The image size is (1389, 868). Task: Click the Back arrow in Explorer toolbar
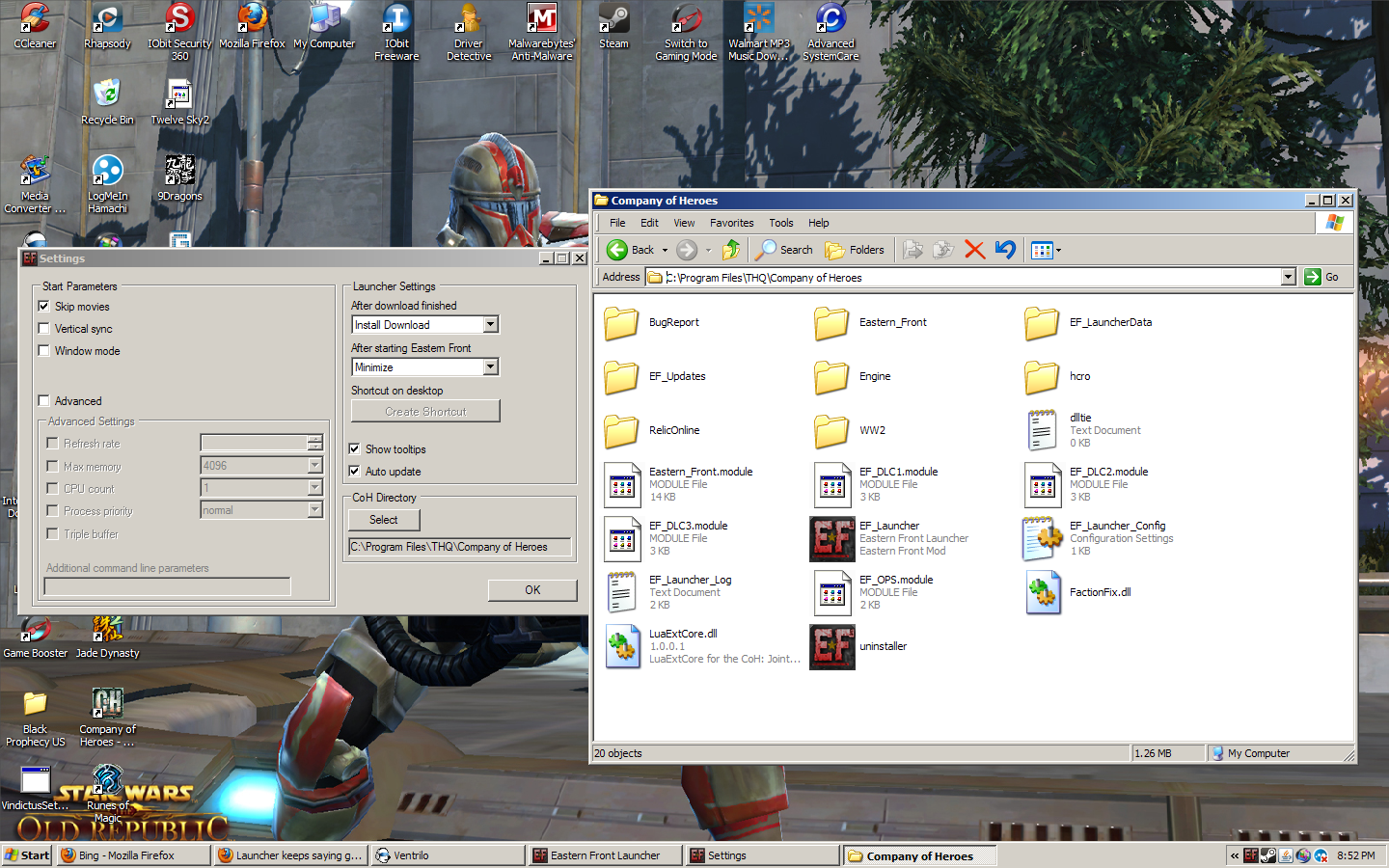click(617, 250)
